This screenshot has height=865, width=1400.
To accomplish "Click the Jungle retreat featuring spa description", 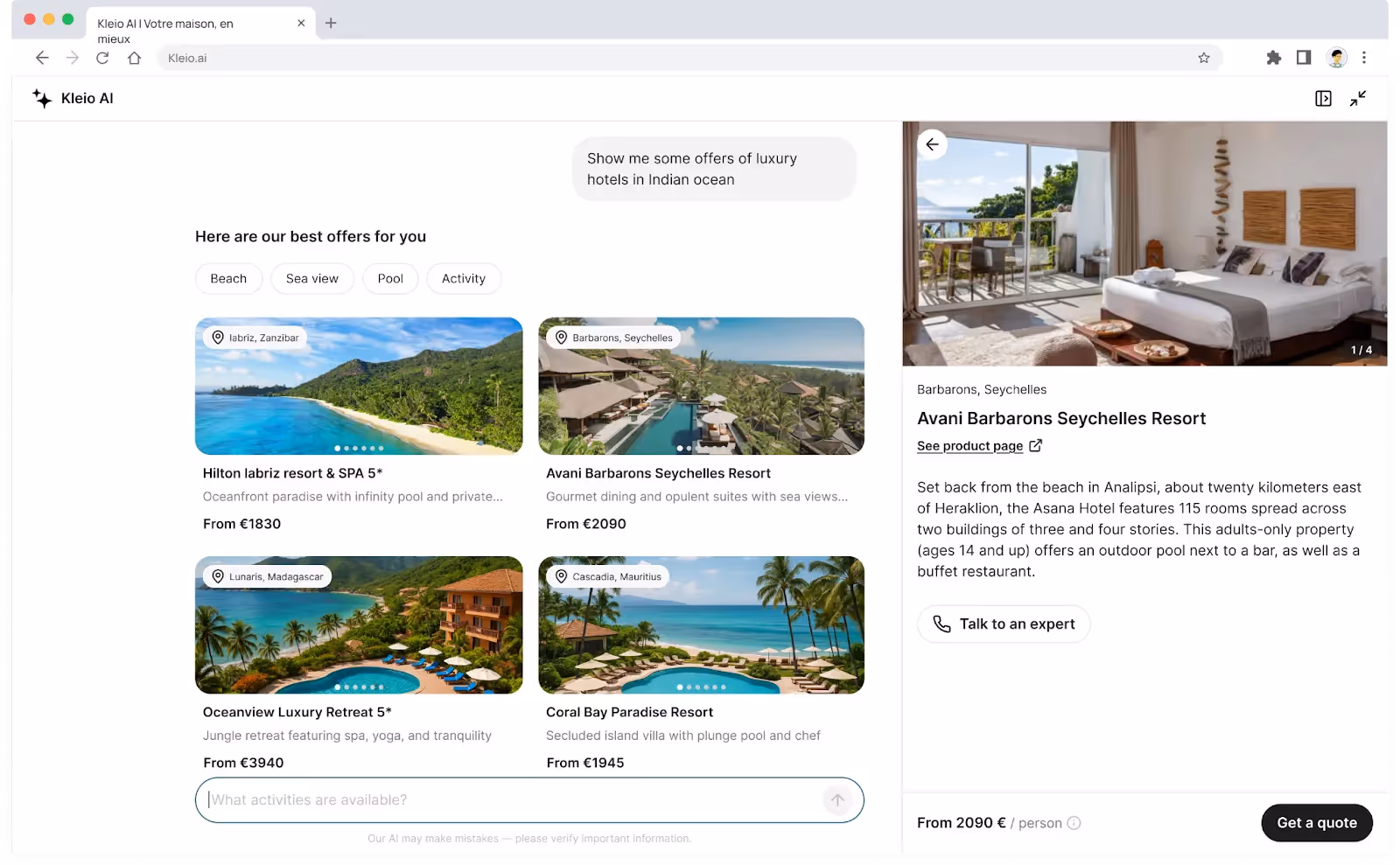I will (x=347, y=736).
